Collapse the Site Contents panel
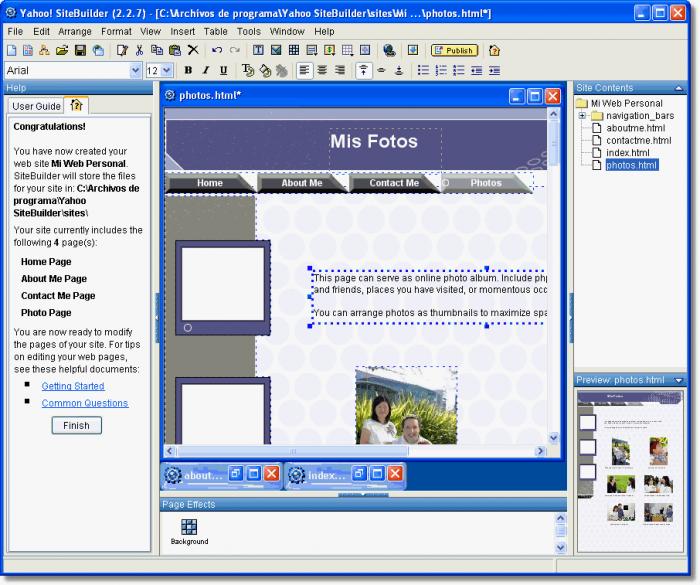 tap(679, 88)
